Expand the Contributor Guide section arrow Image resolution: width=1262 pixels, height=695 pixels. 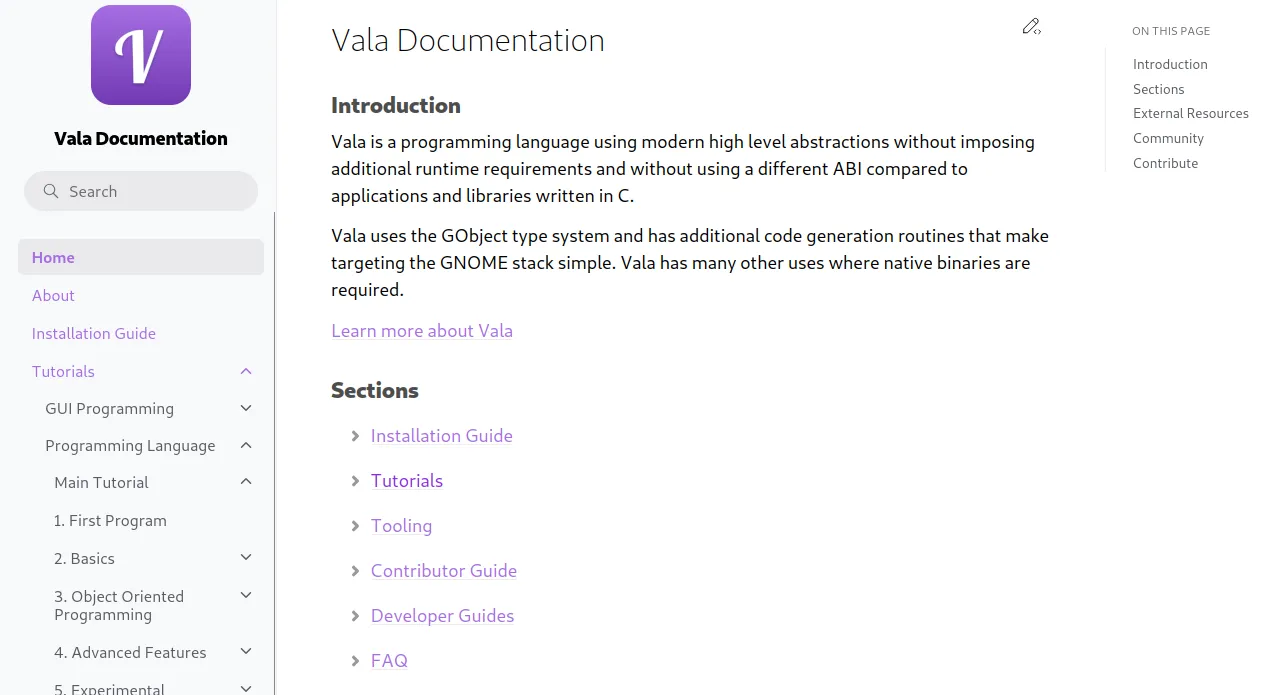[355, 571]
